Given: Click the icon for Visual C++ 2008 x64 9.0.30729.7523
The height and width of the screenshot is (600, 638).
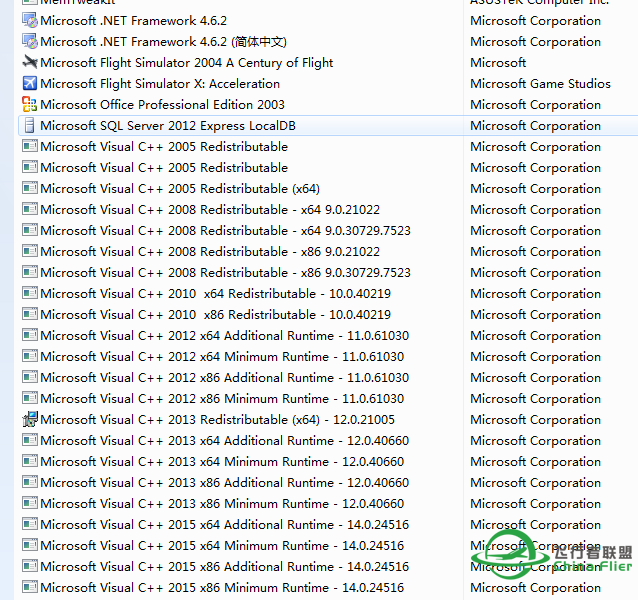Looking at the screenshot, I should pyautogui.click(x=30, y=230).
